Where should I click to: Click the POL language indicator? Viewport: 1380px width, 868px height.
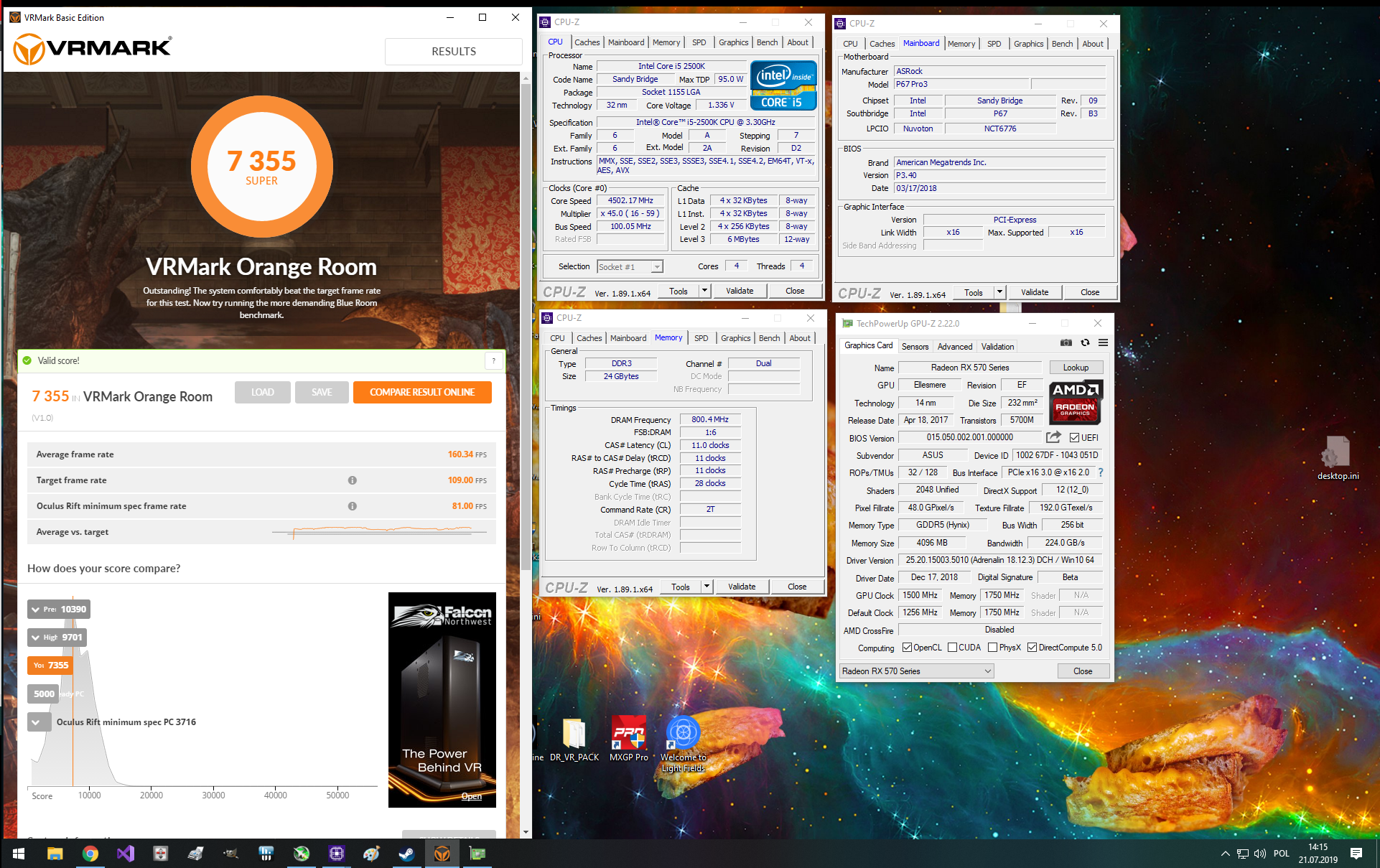(x=1281, y=854)
